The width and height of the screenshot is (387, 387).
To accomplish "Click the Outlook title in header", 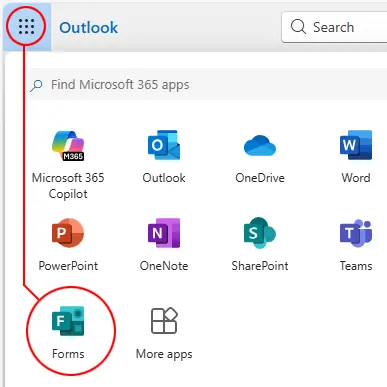I will [x=88, y=27].
